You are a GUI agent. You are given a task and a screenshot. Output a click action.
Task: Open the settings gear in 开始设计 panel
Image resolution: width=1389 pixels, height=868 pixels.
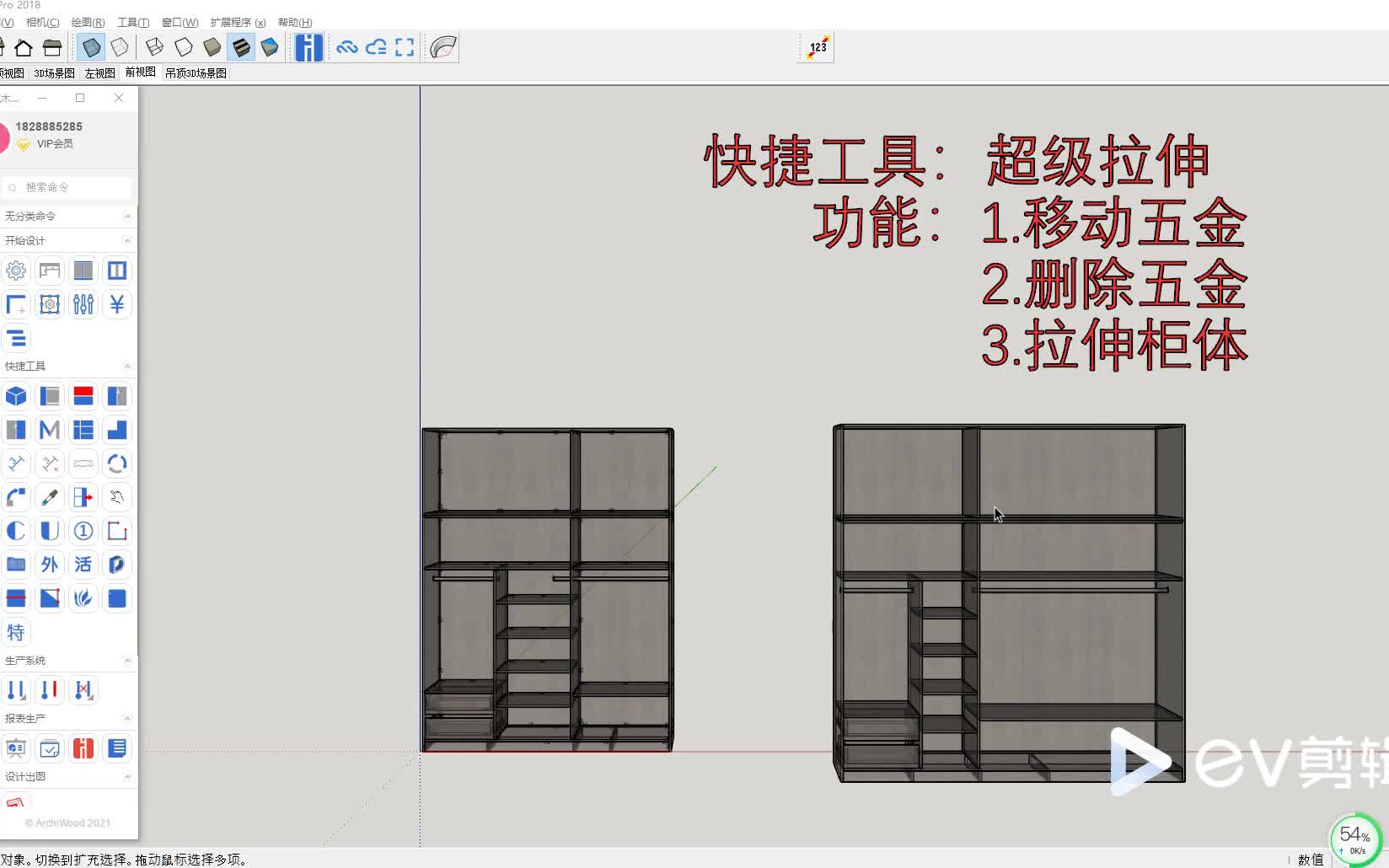[16, 271]
